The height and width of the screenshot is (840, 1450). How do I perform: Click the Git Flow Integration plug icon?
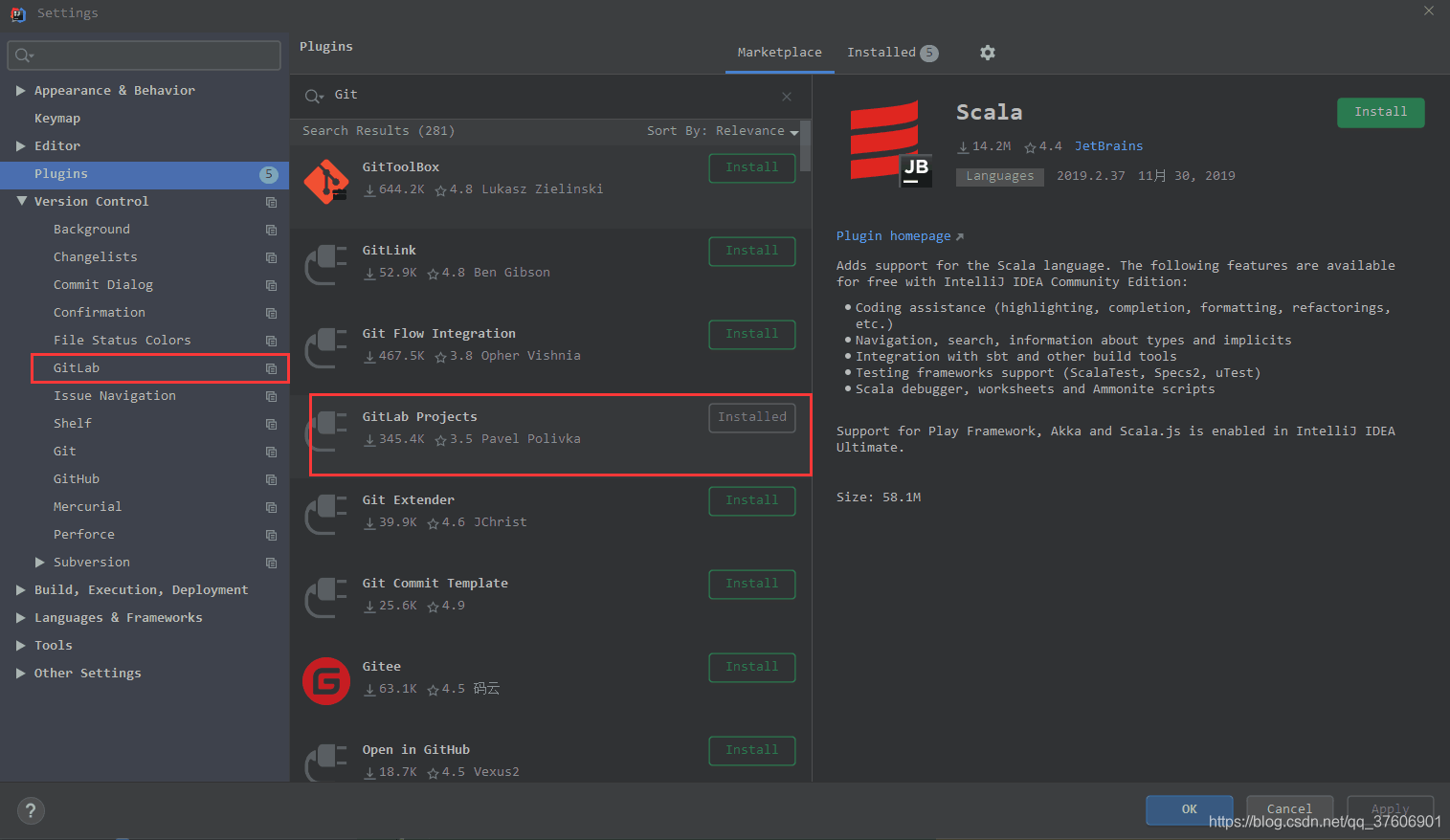coord(326,348)
